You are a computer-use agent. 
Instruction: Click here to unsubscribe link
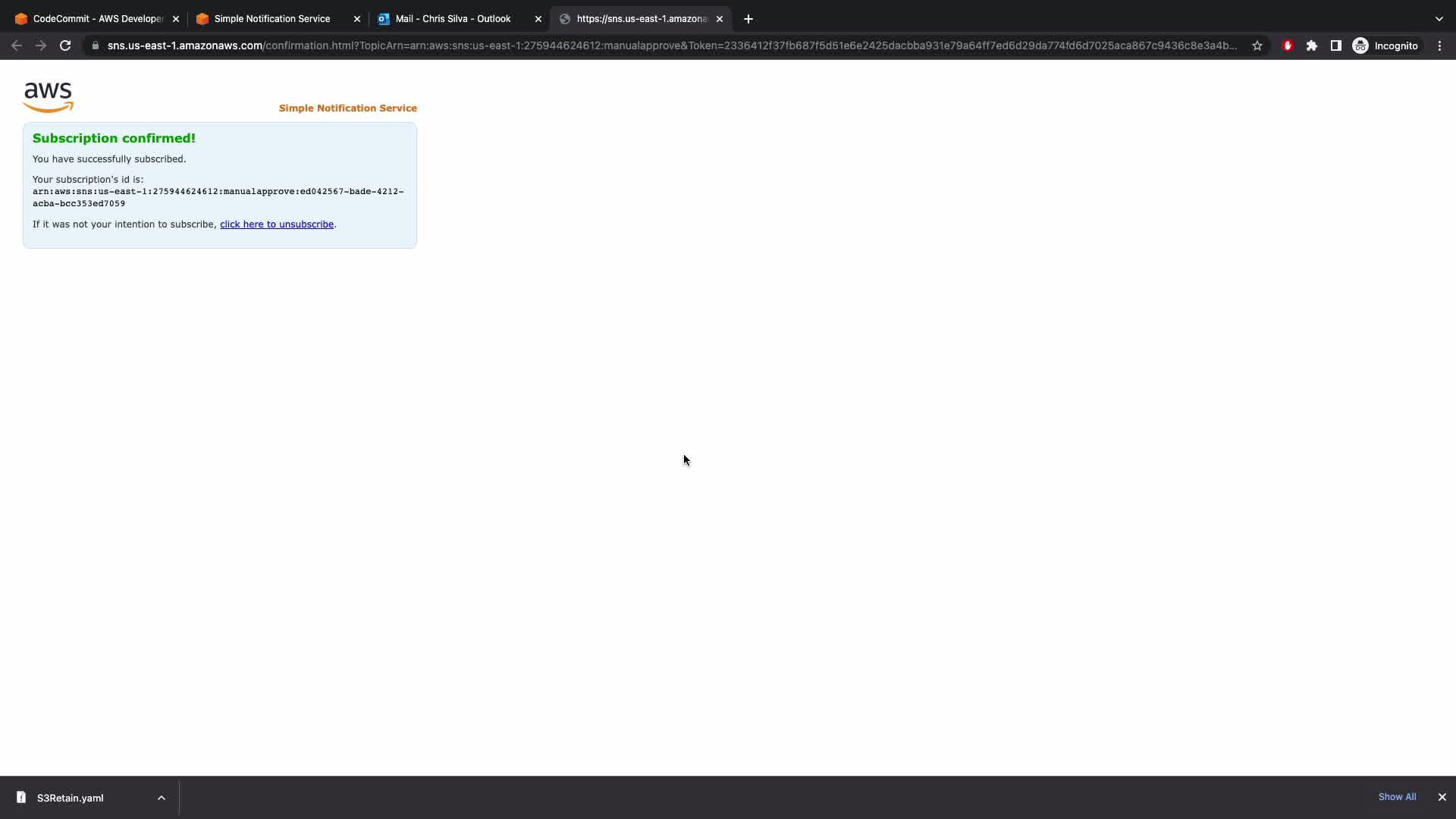tap(276, 224)
